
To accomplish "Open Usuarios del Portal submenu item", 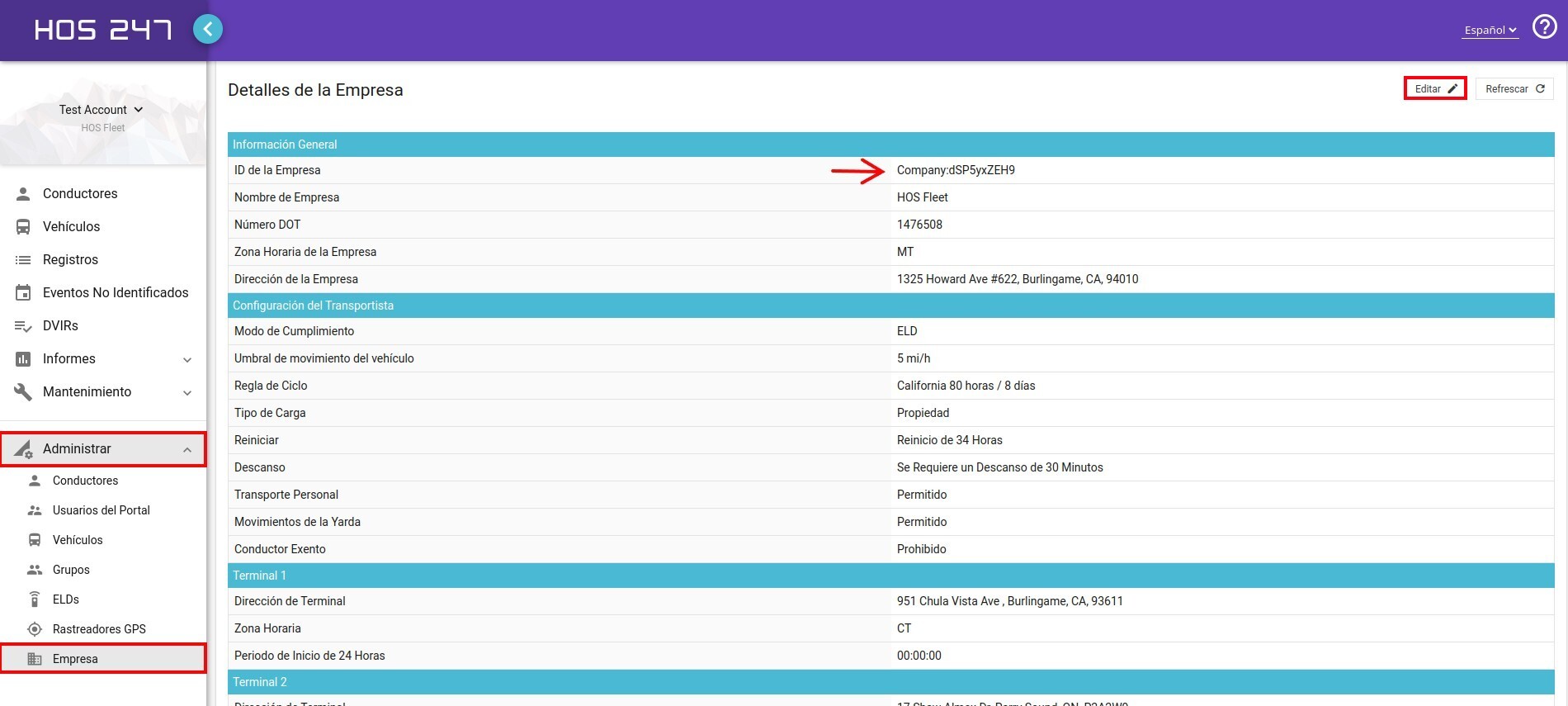I will point(101,510).
